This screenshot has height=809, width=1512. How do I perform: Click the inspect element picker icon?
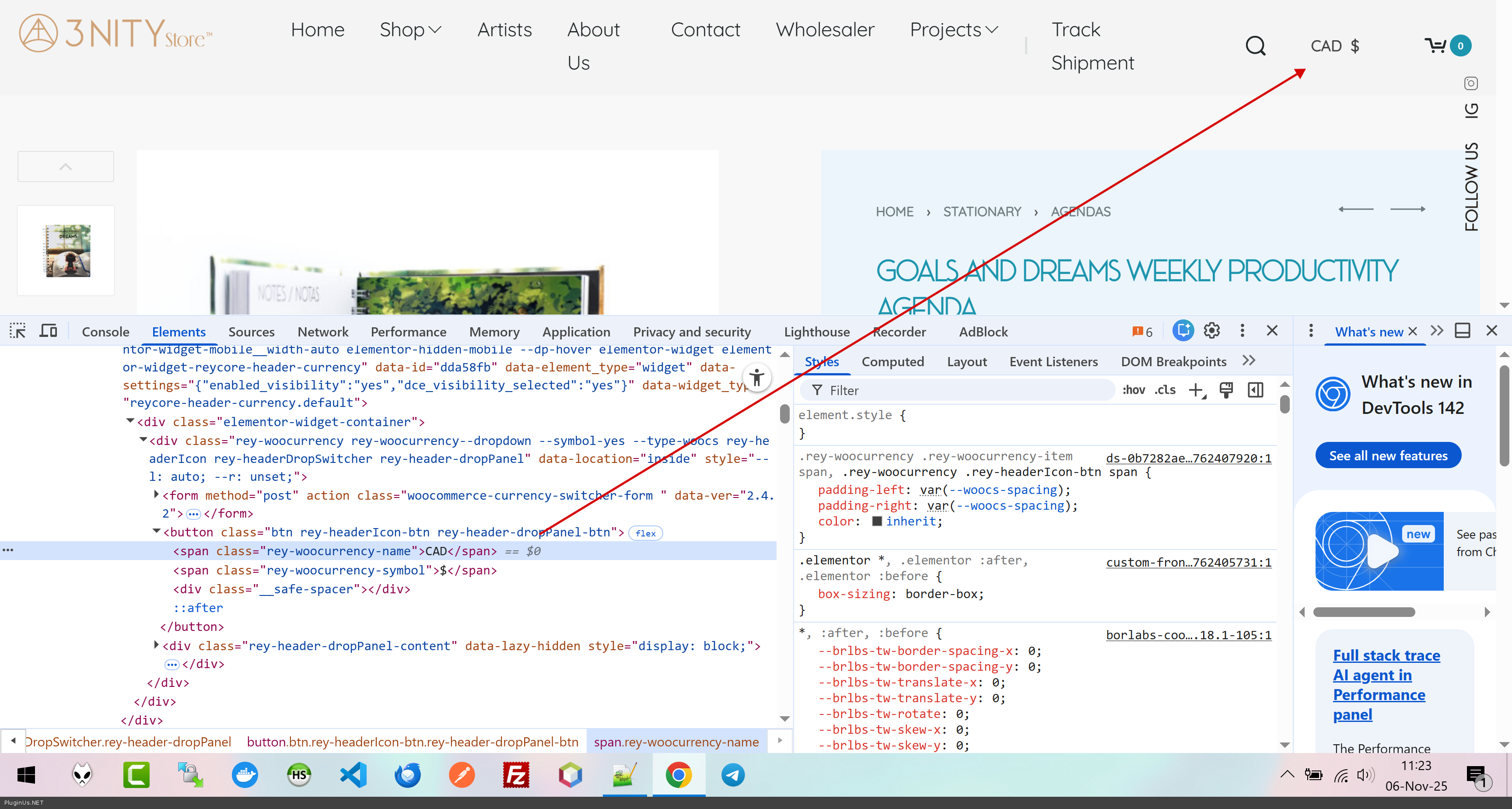[x=17, y=331]
